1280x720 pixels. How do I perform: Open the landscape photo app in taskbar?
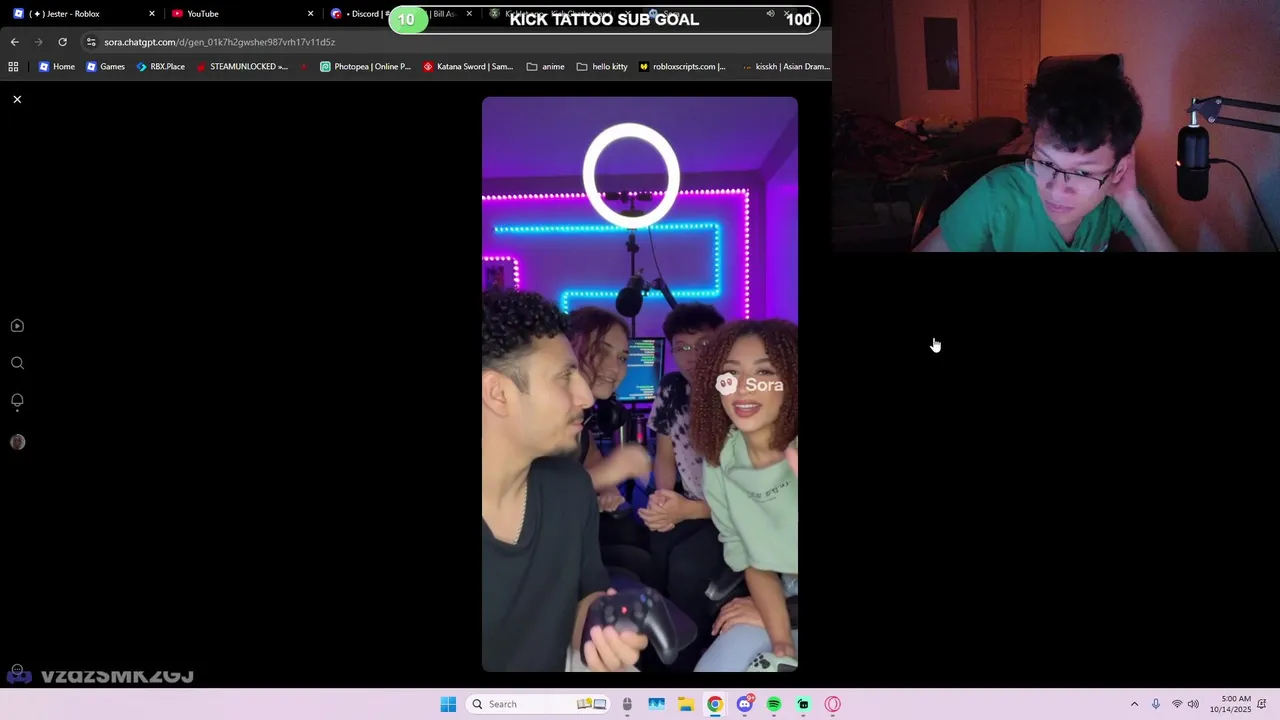656,704
